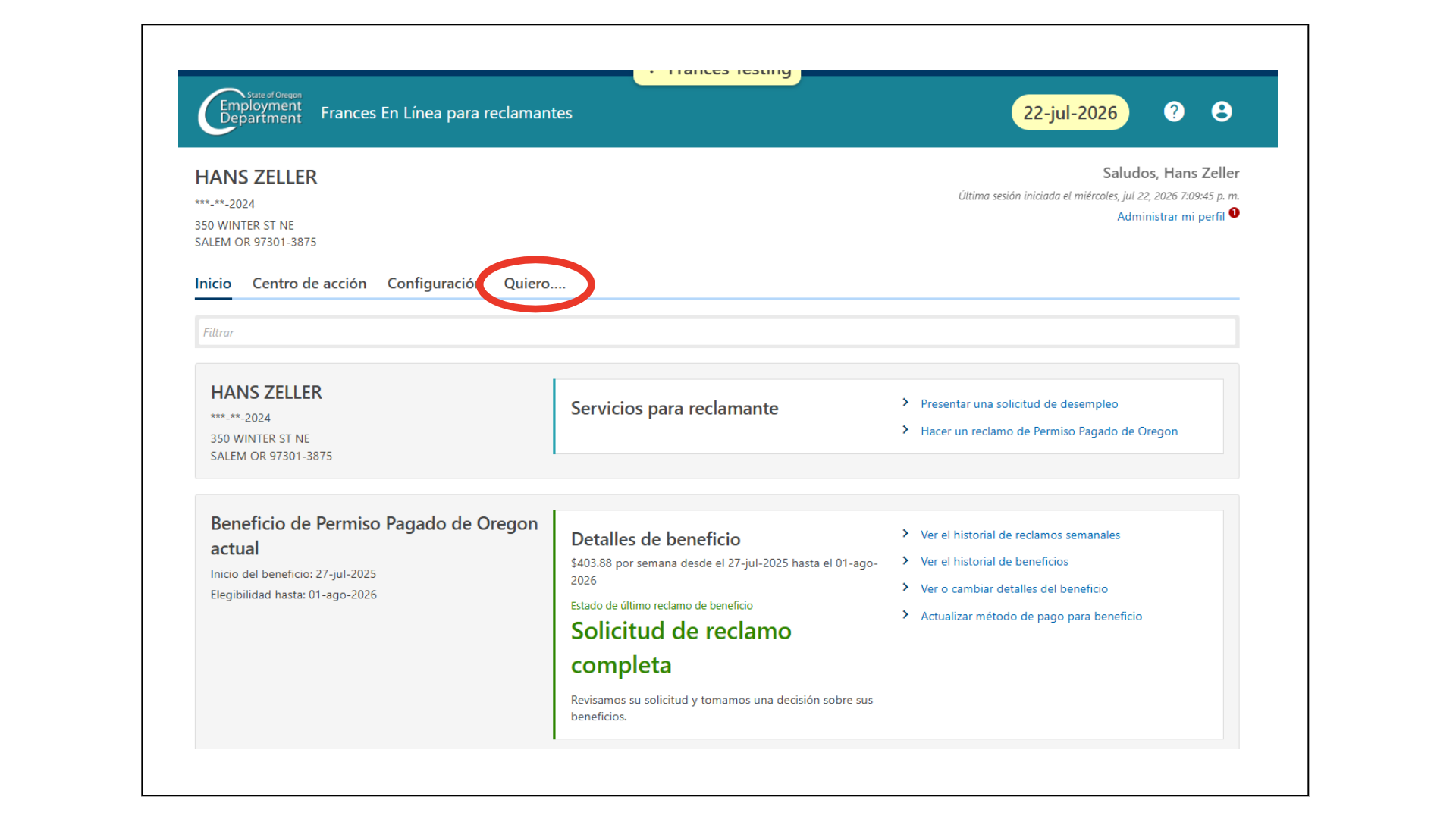The height and width of the screenshot is (819, 1456).
Task: Click the red alert badge beside Administrar mi perfil
Action: (1235, 213)
